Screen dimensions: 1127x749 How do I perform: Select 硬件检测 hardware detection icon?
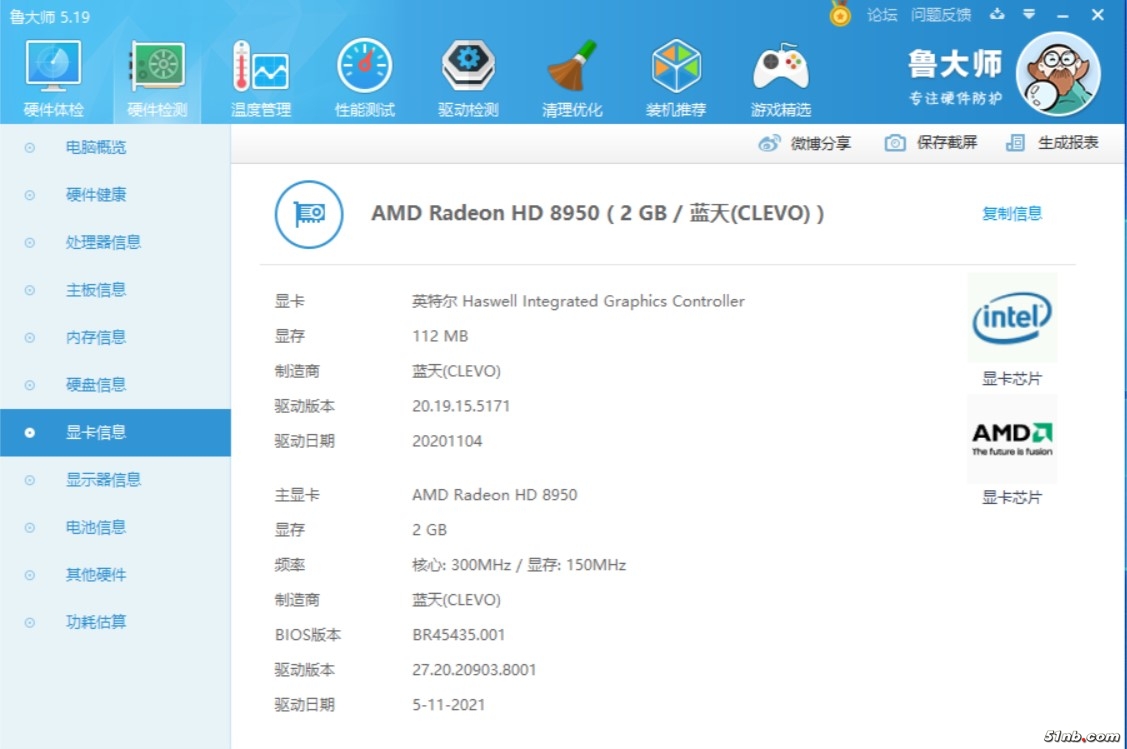click(x=157, y=78)
